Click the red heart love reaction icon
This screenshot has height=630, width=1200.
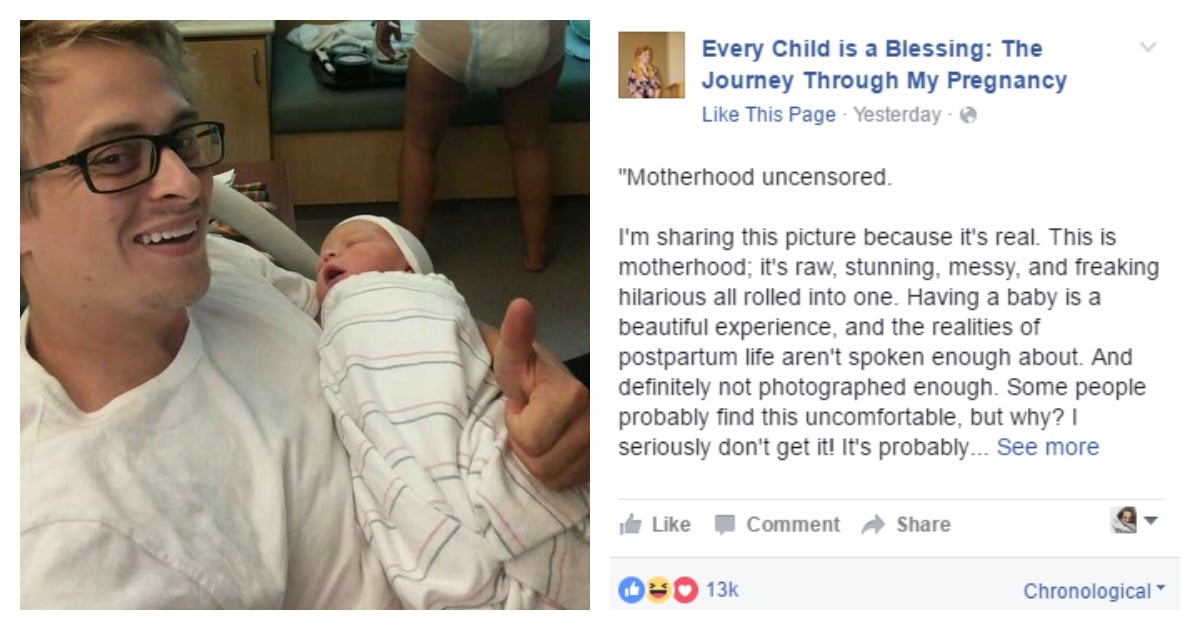[684, 590]
